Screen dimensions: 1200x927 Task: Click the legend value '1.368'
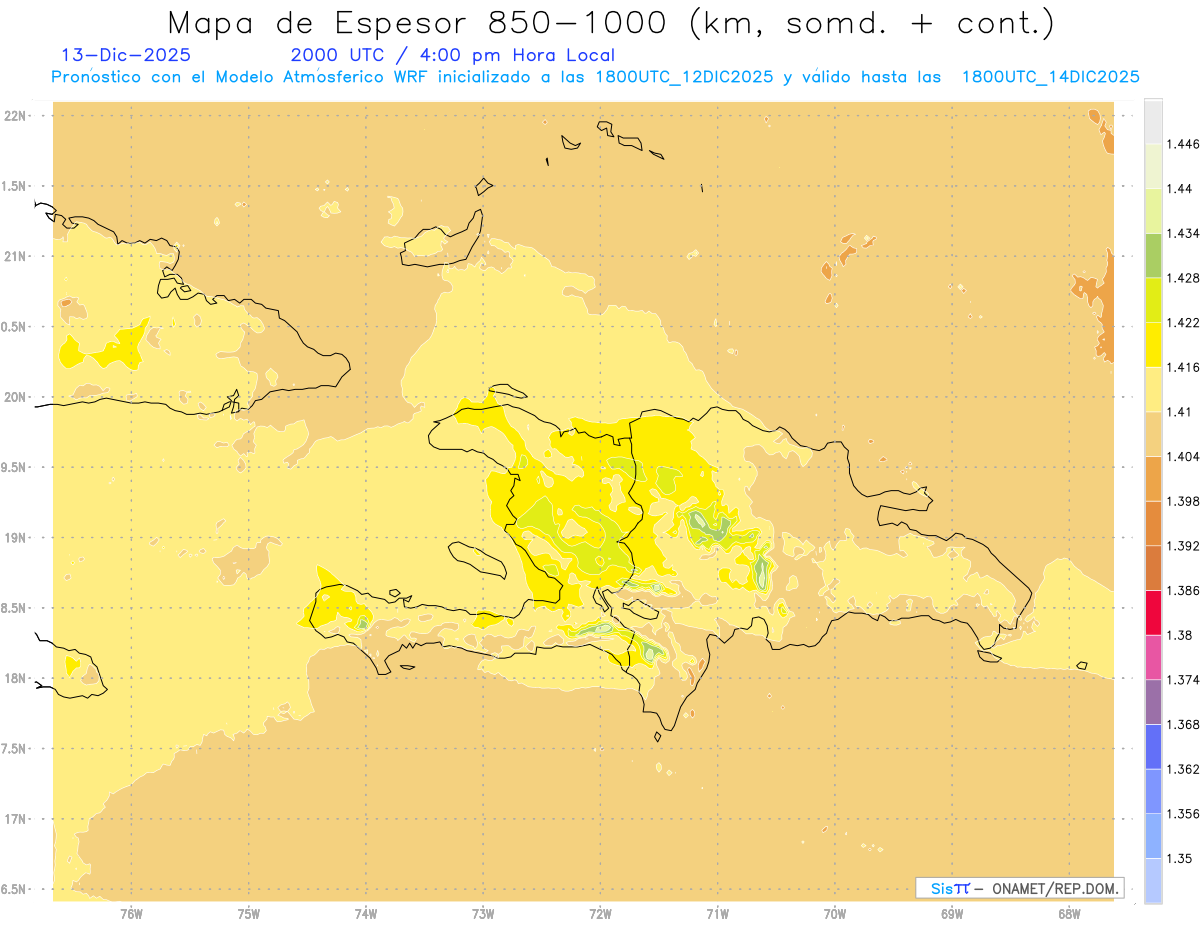(x=1182, y=724)
